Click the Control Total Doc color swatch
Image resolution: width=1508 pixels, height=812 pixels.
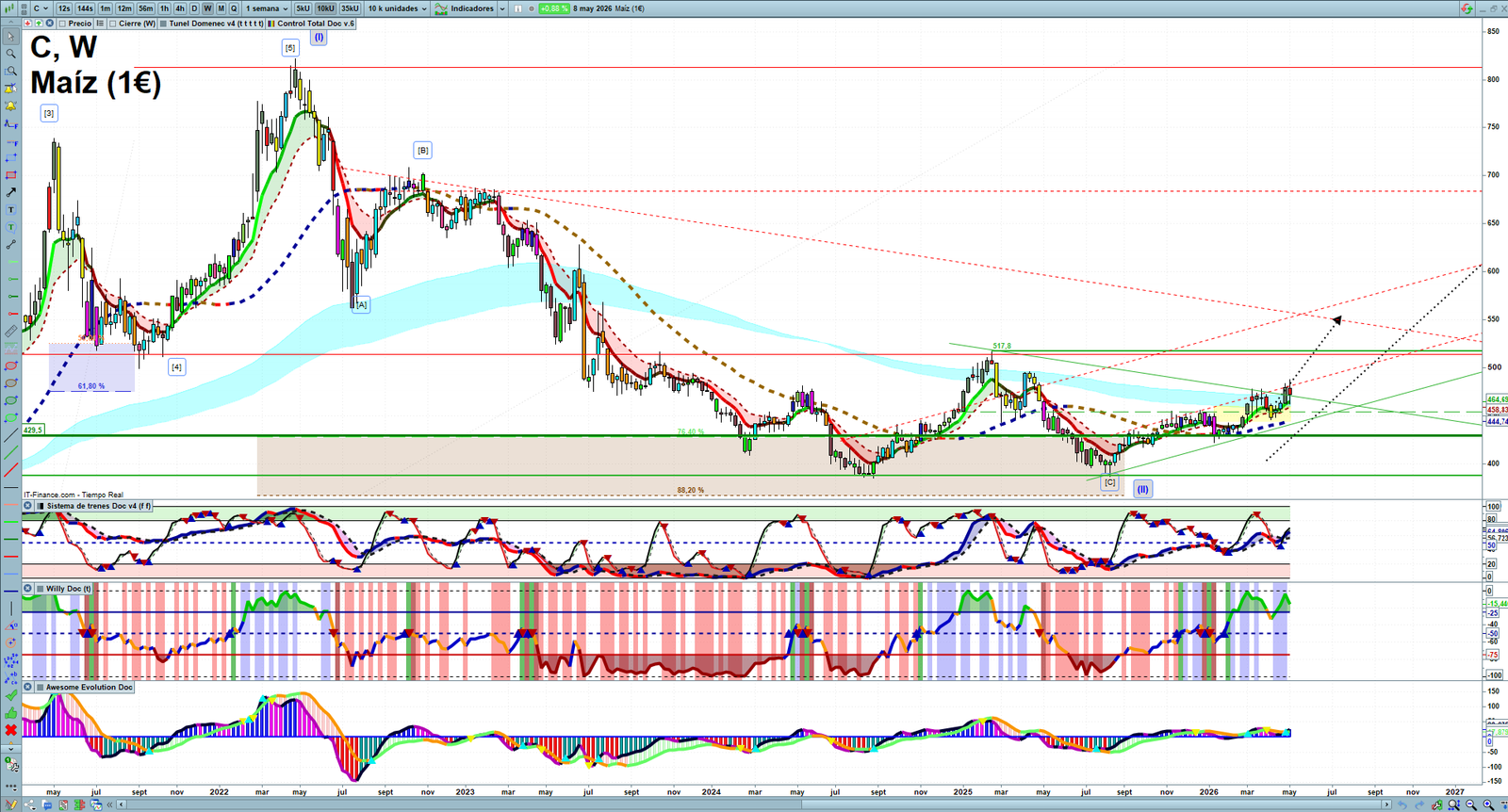click(271, 24)
